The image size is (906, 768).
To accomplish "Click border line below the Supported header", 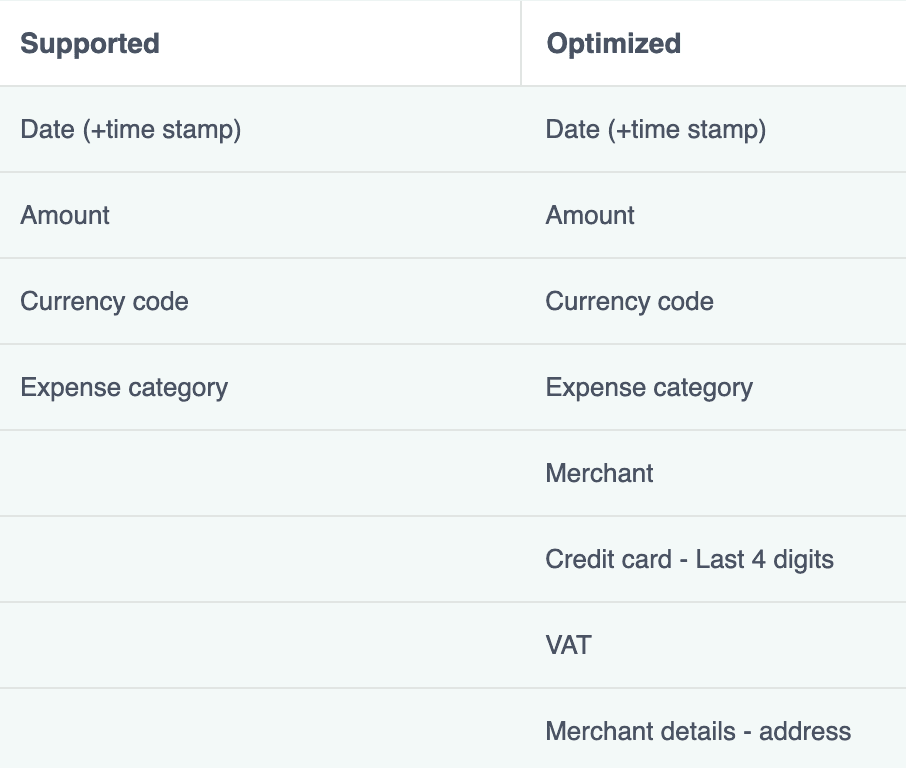I will coord(260,86).
